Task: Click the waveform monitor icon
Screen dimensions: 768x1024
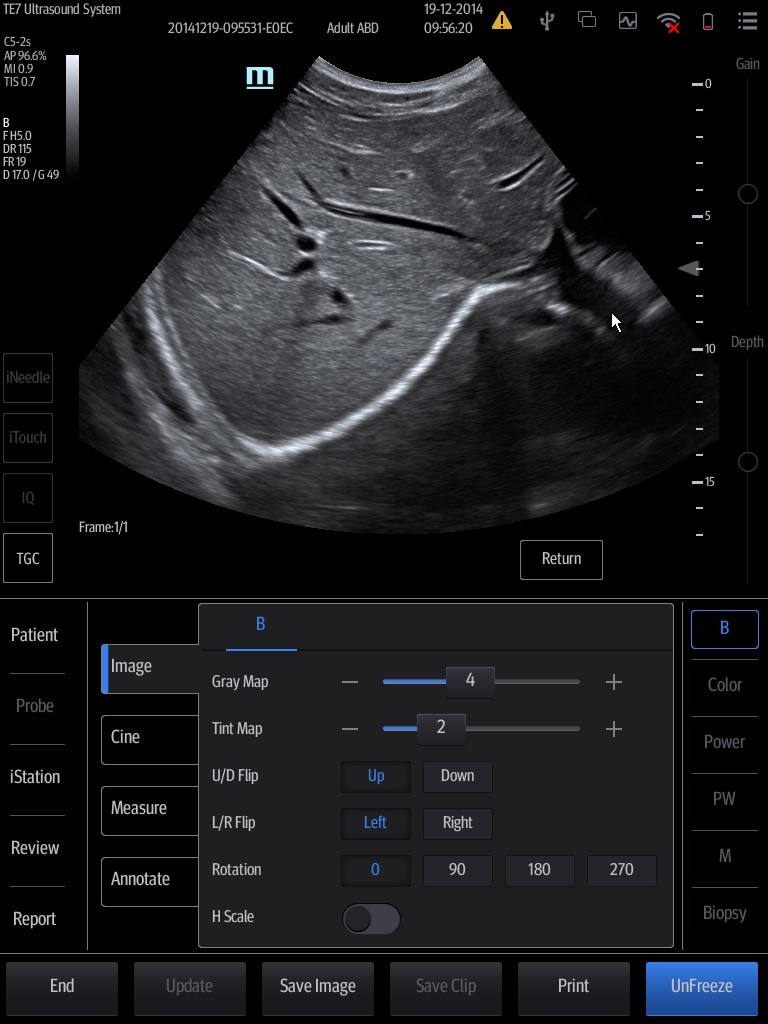Action: click(627, 20)
